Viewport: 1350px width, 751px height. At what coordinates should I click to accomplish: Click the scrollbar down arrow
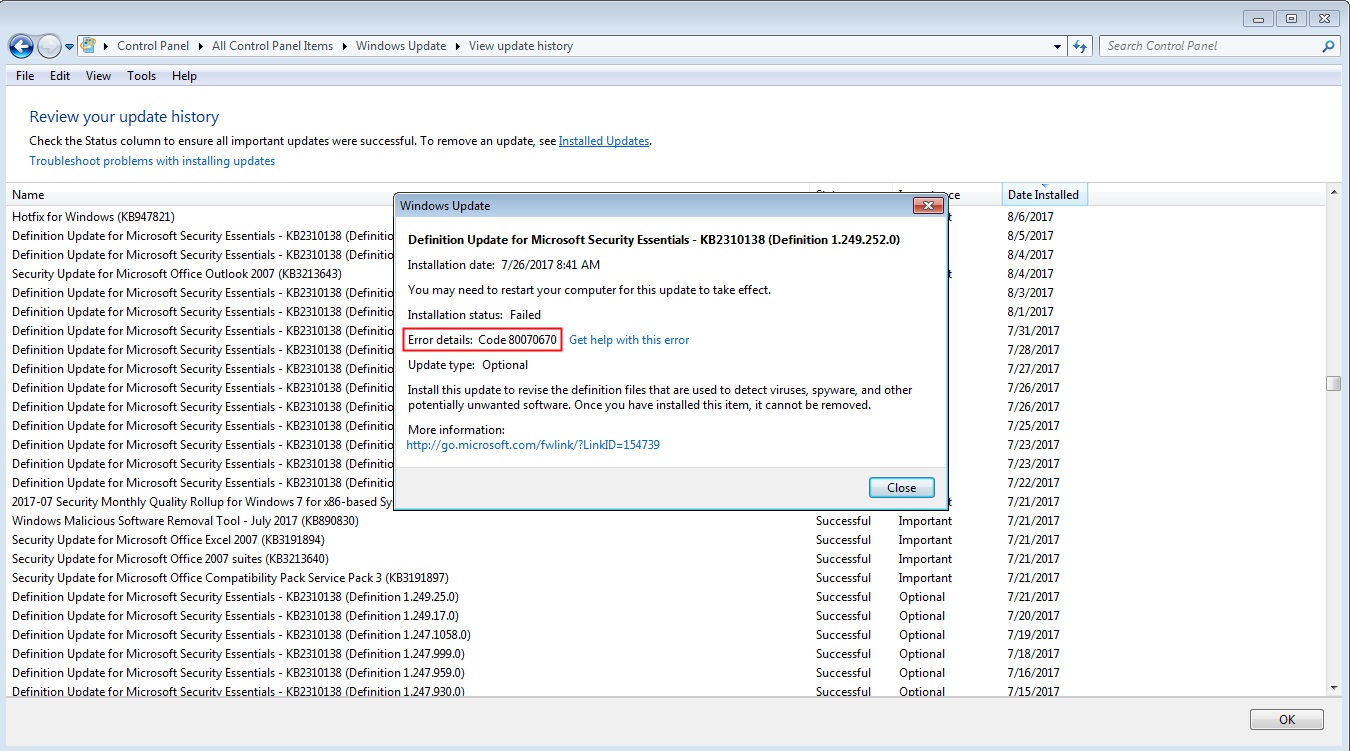point(1334,688)
